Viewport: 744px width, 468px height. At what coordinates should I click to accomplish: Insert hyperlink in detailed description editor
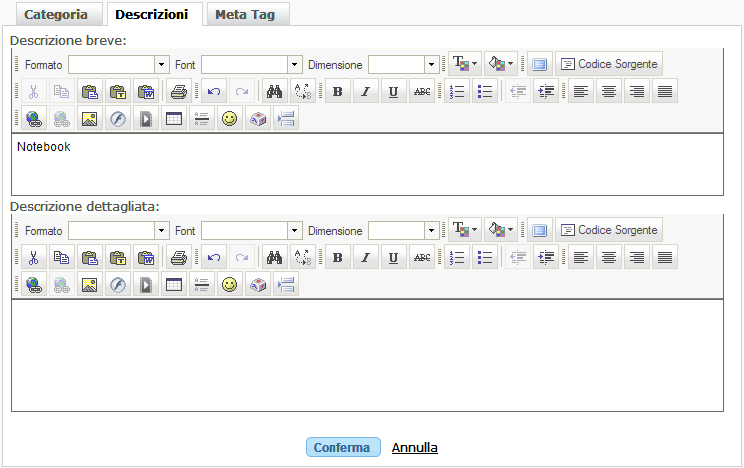[x=32, y=285]
